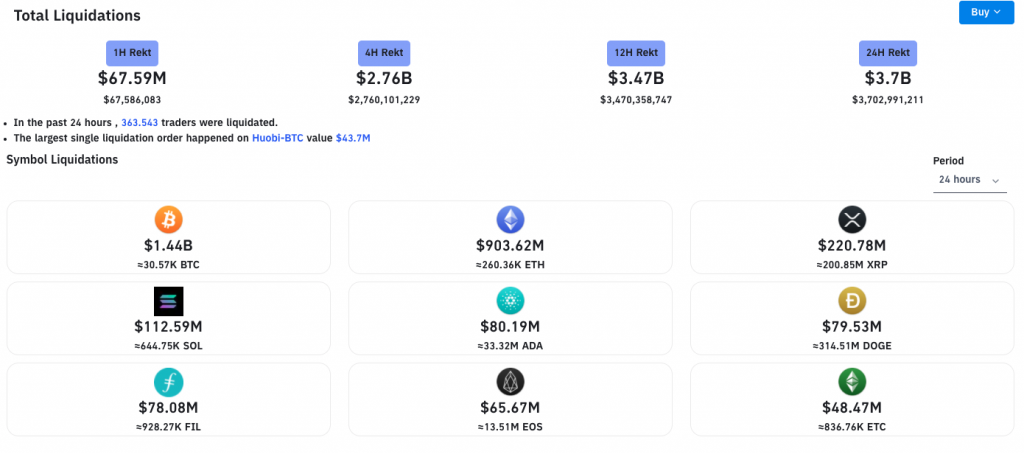Image resolution: width=1024 pixels, height=454 pixels.
Task: Open the Huobi-BTC link
Action: coord(277,138)
